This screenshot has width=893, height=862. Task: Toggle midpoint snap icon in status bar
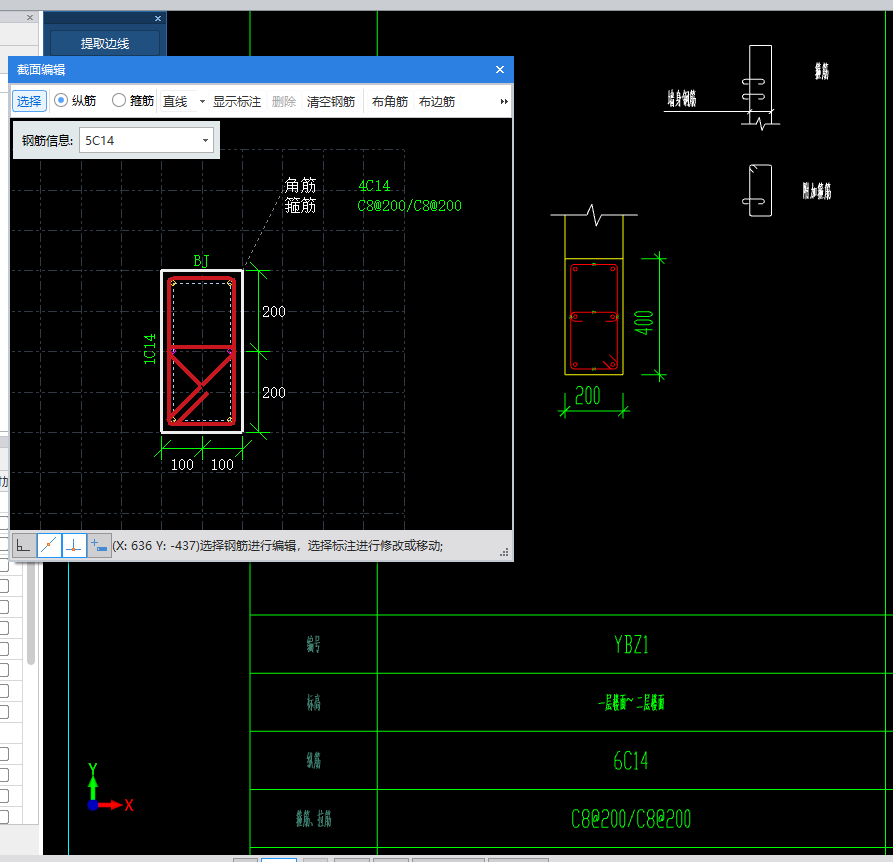click(x=49, y=545)
